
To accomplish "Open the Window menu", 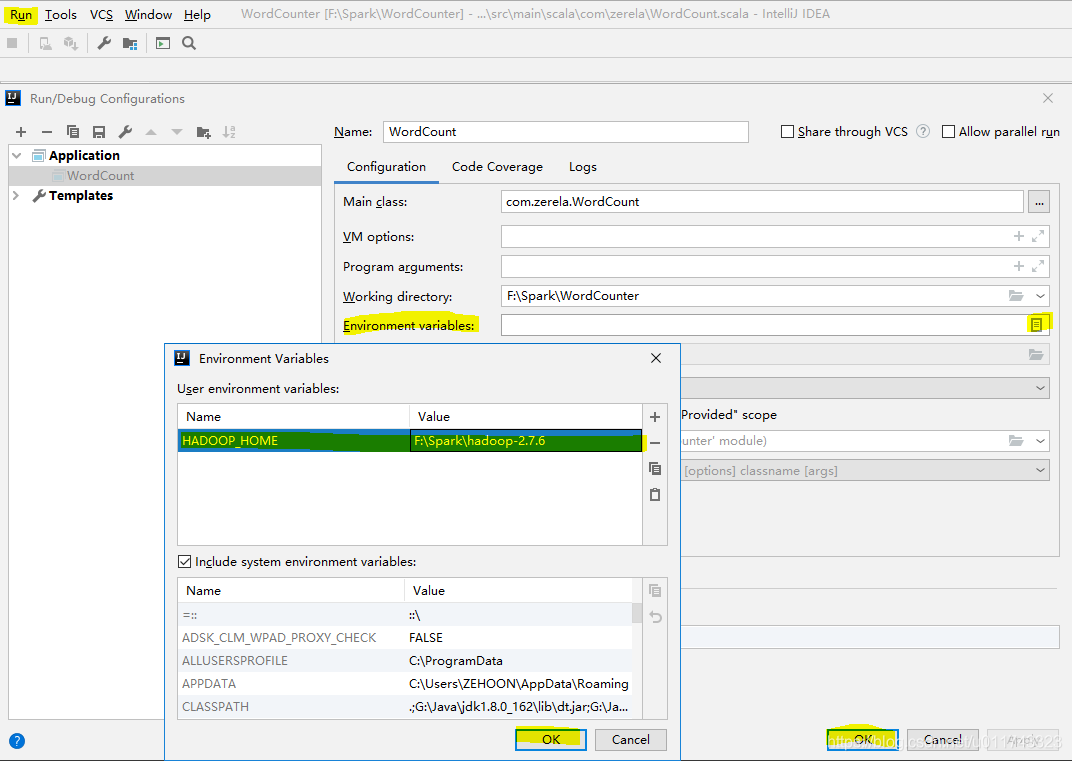I will tap(148, 14).
